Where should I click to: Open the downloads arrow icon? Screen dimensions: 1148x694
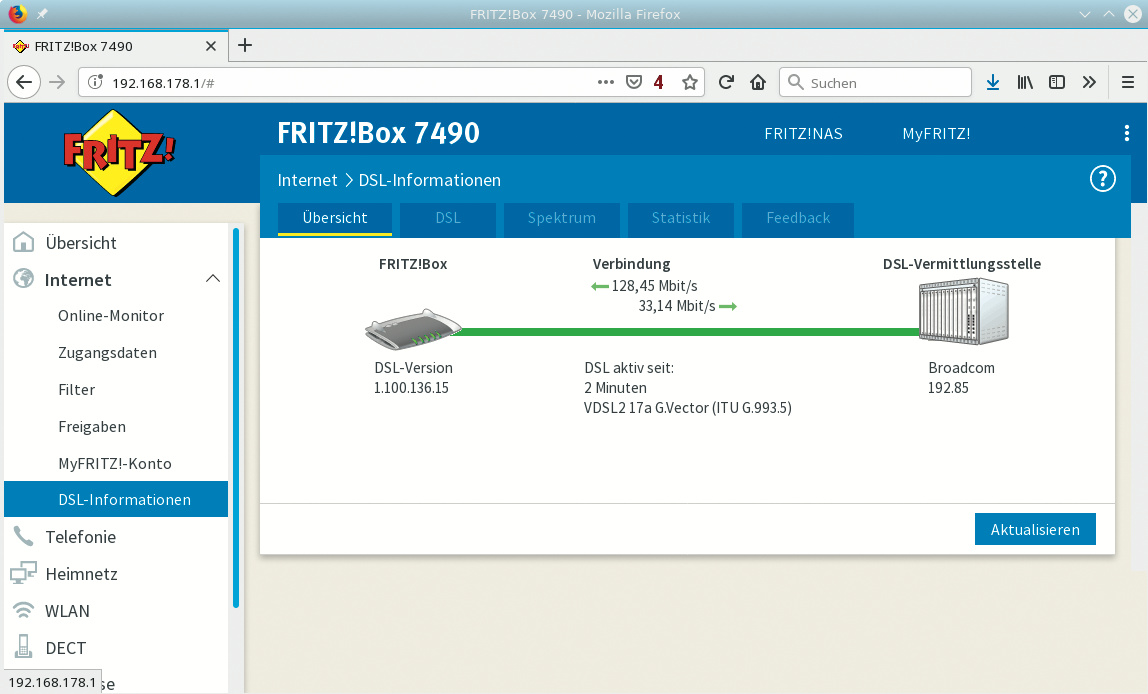click(993, 82)
